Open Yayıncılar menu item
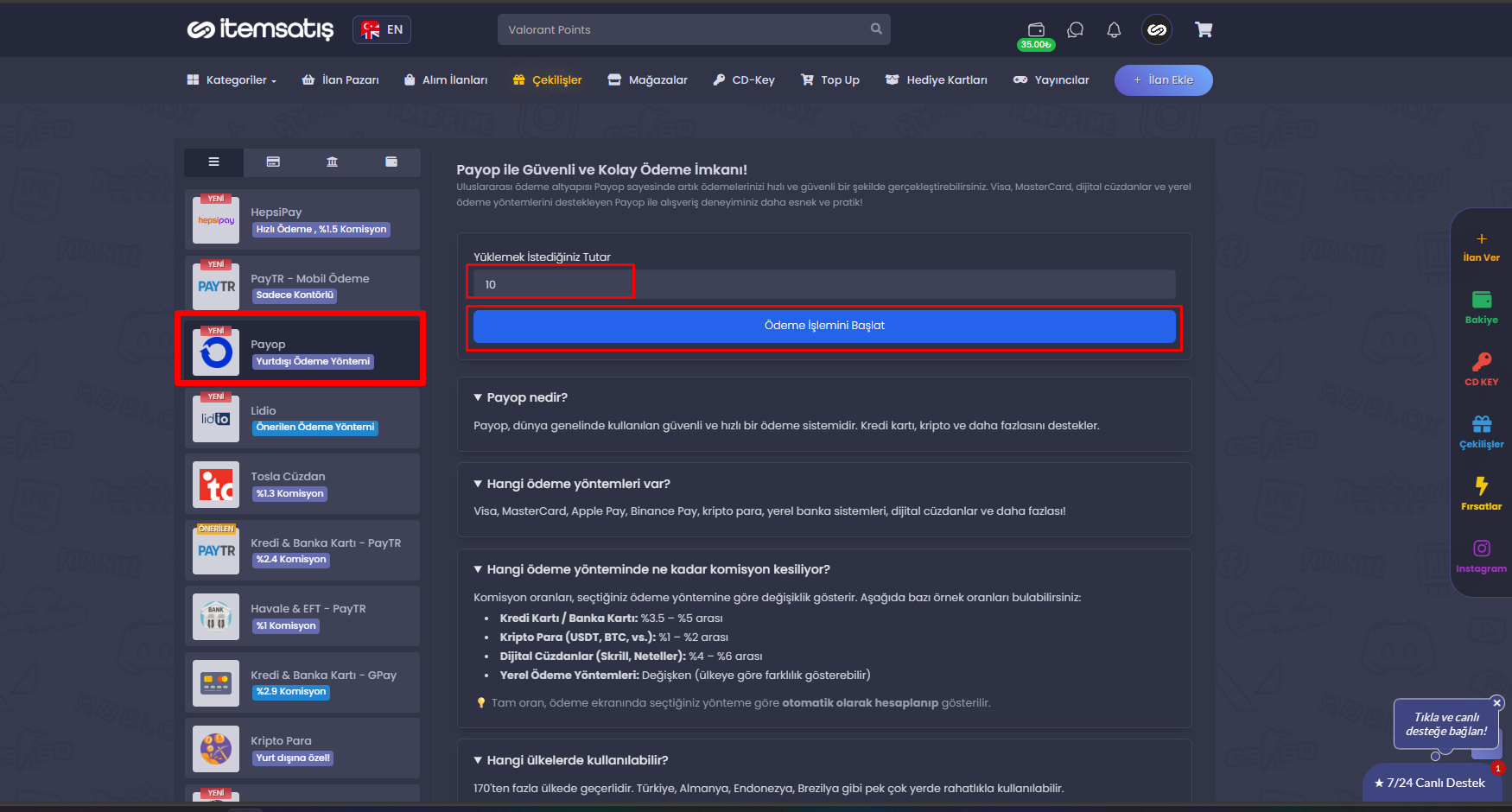 tap(1051, 80)
